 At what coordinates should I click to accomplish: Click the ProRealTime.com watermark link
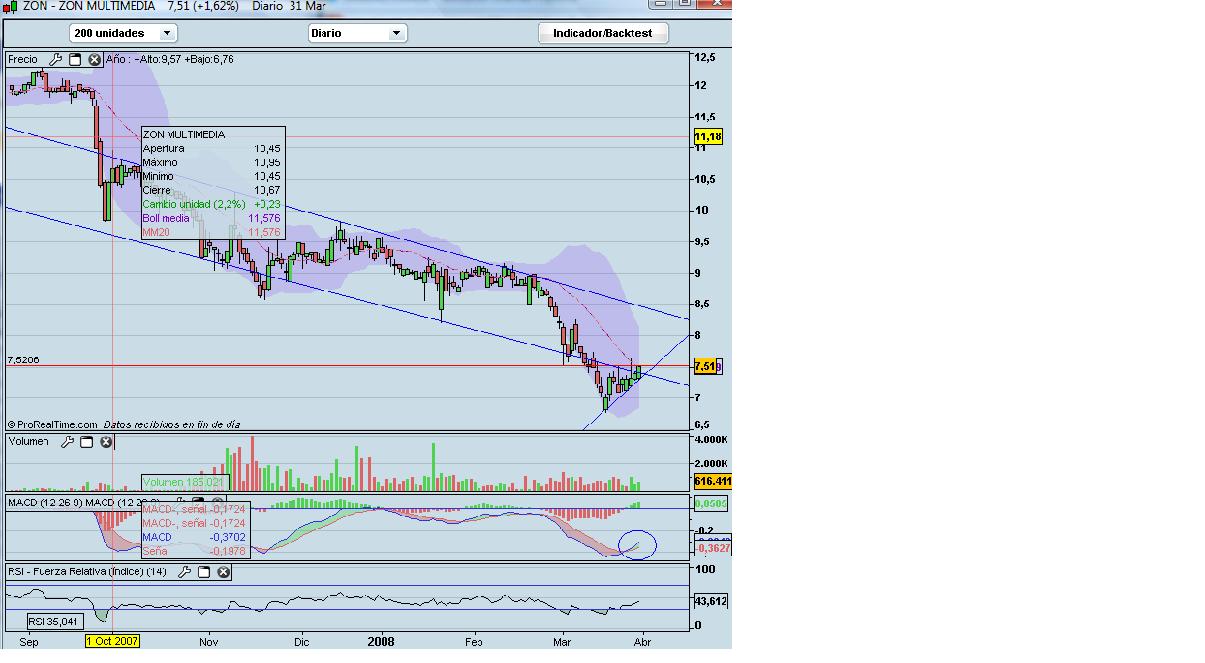[53, 424]
